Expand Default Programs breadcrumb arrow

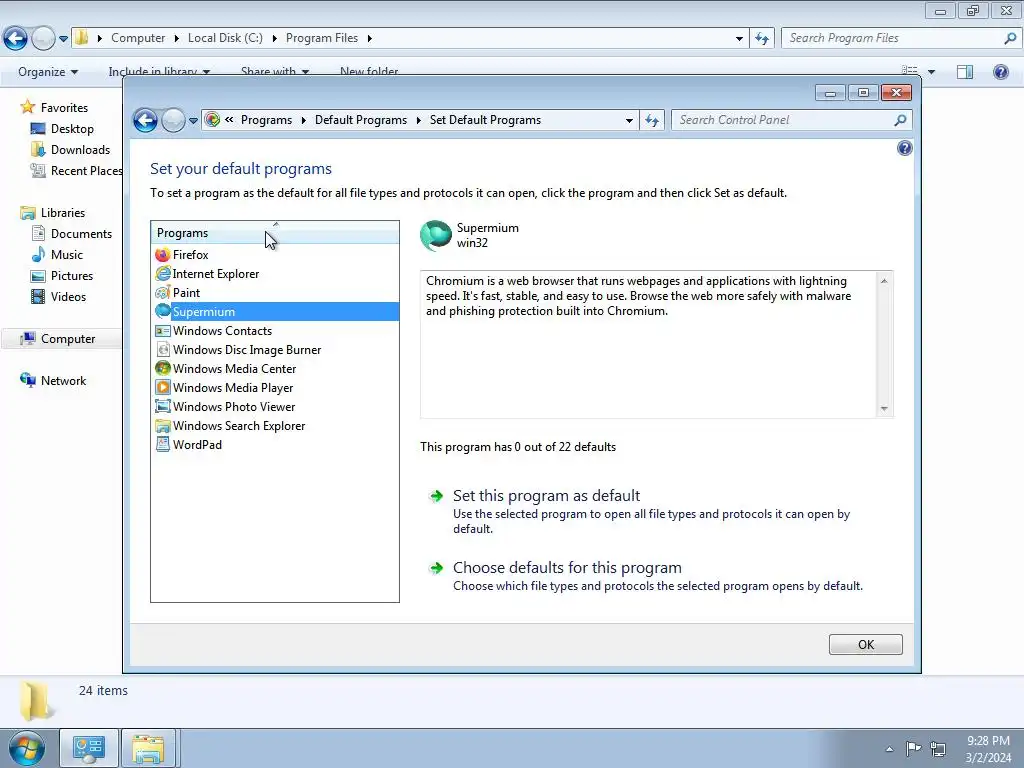point(418,120)
